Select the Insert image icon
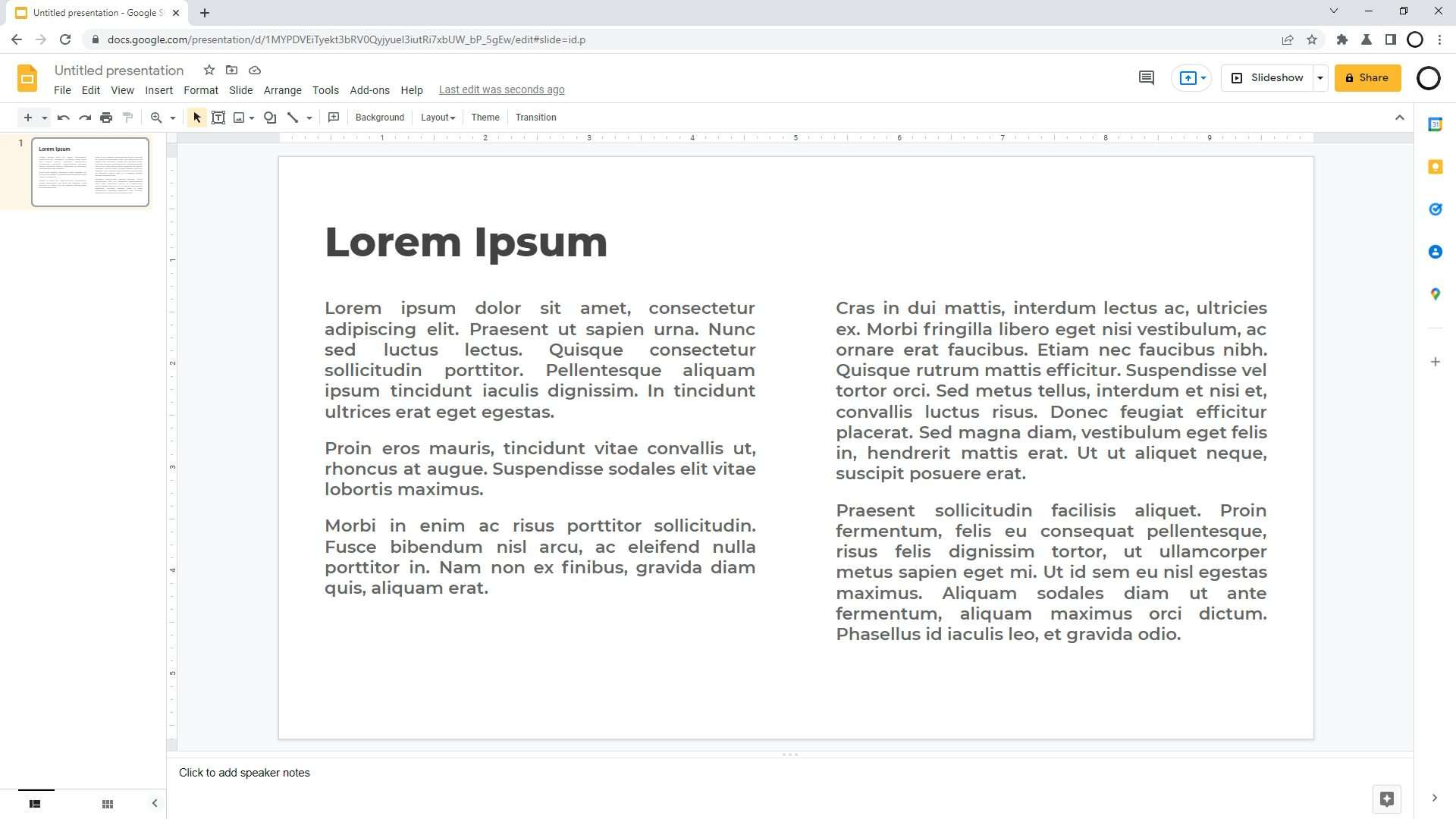1456x819 pixels. [240, 117]
